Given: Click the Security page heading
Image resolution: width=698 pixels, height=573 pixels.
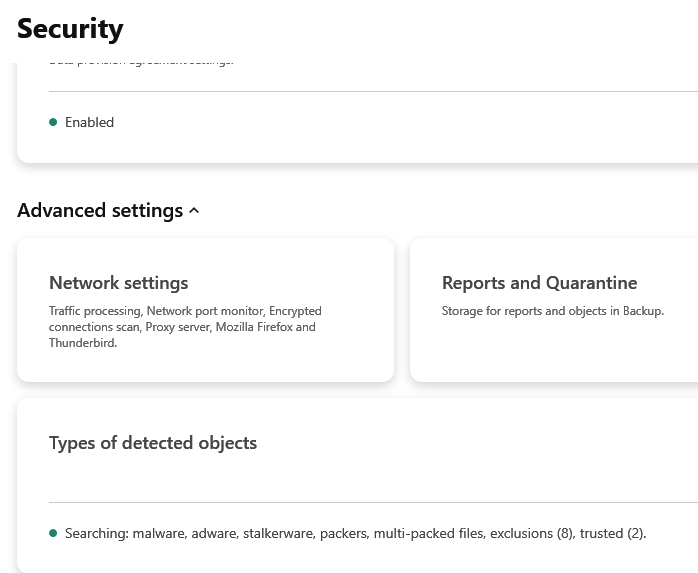Looking at the screenshot, I should [x=70, y=29].
